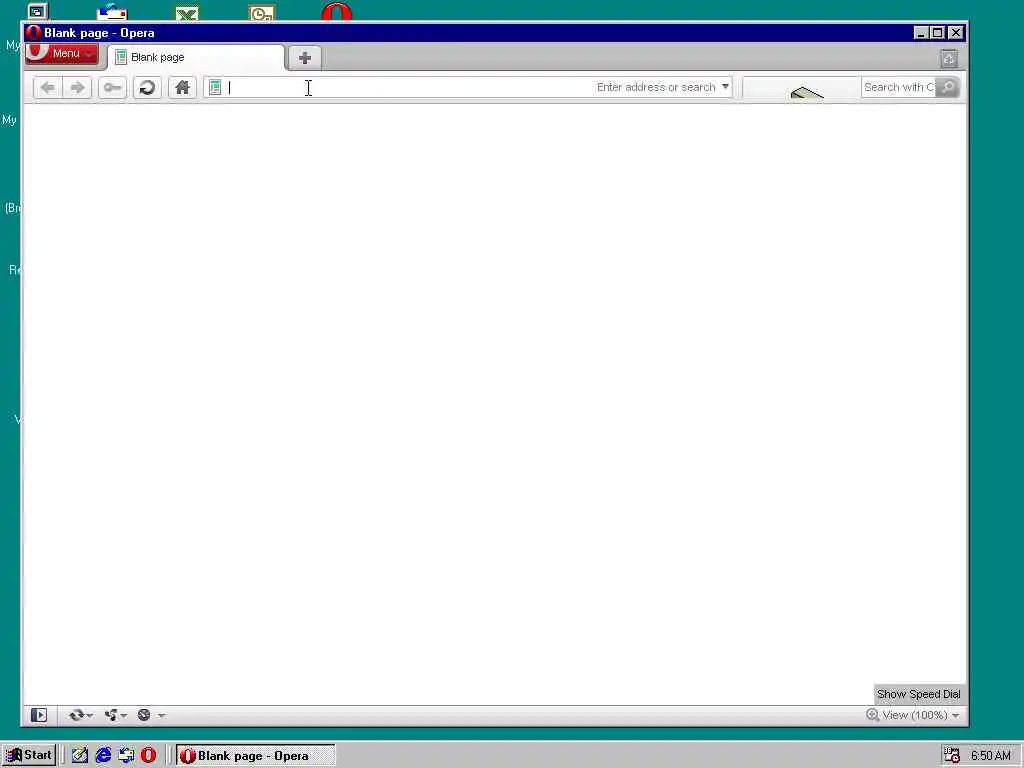Launch the notepad quick launch icon in taskbar
The width and height of the screenshot is (1024, 768).
pos(80,756)
